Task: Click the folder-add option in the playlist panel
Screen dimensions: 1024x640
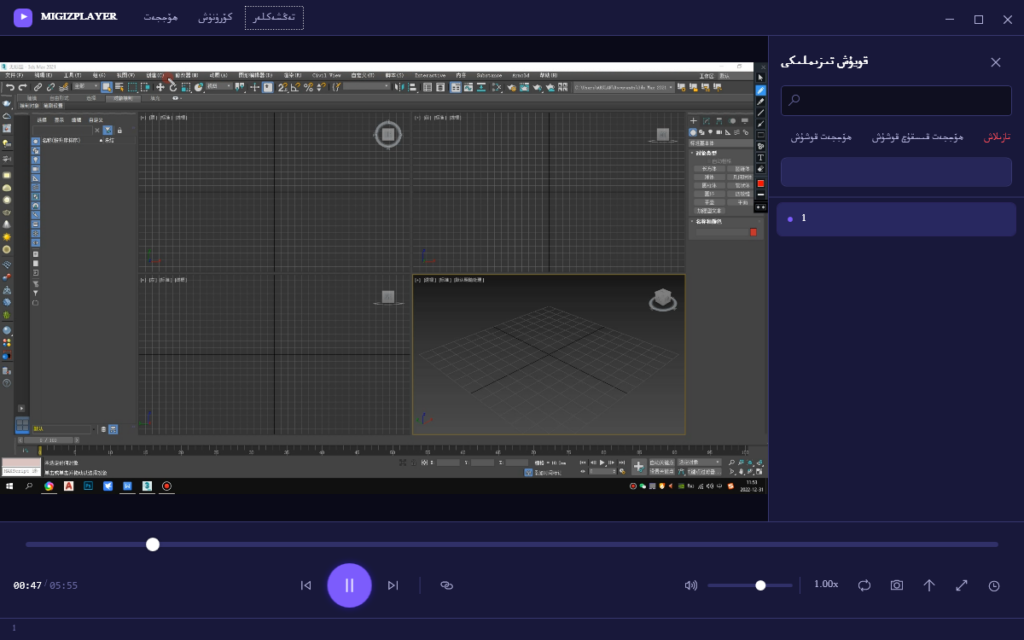Action: [x=918, y=137]
